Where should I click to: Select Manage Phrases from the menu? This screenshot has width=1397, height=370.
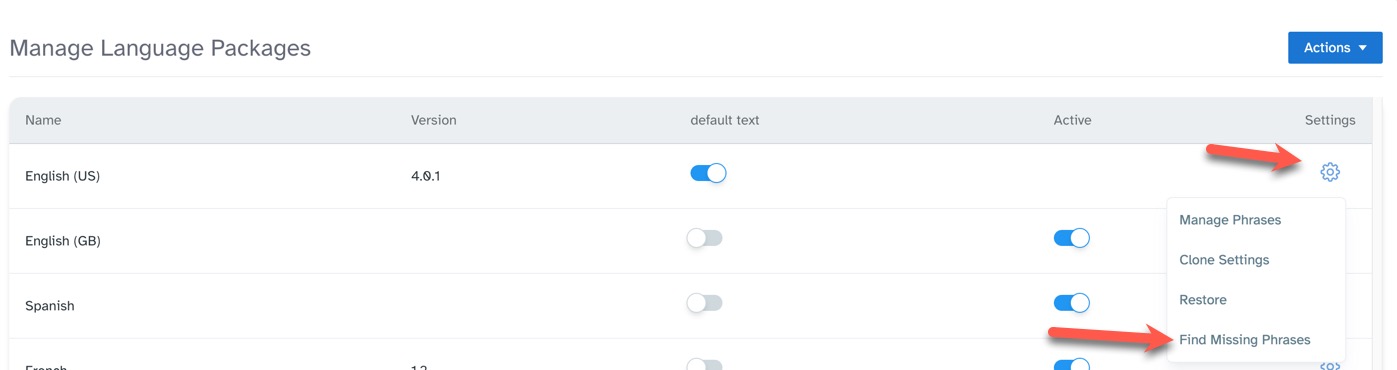[x=1230, y=220]
